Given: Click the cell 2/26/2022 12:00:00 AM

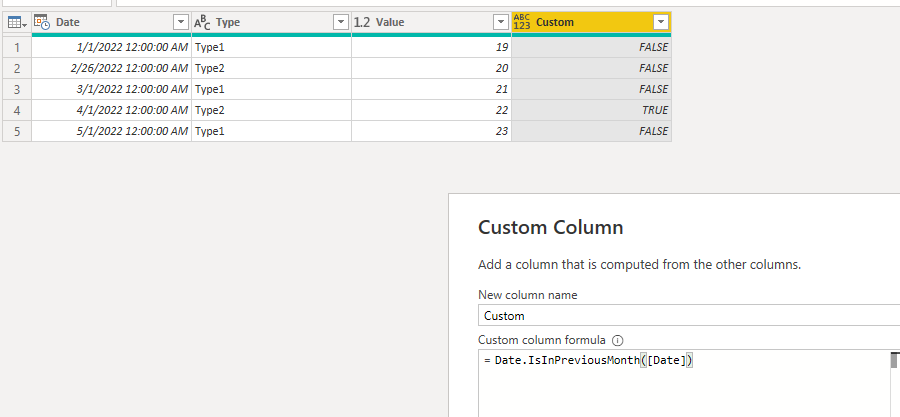Looking at the screenshot, I should coord(111,68).
